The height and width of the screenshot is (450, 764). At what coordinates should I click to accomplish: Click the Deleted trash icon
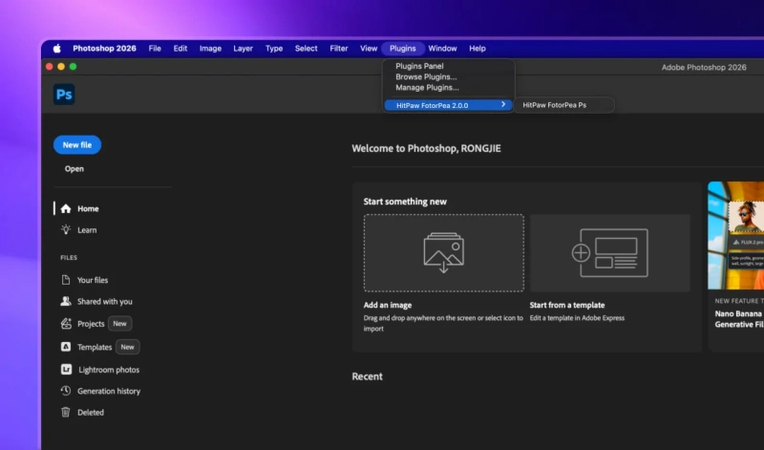[x=66, y=412]
